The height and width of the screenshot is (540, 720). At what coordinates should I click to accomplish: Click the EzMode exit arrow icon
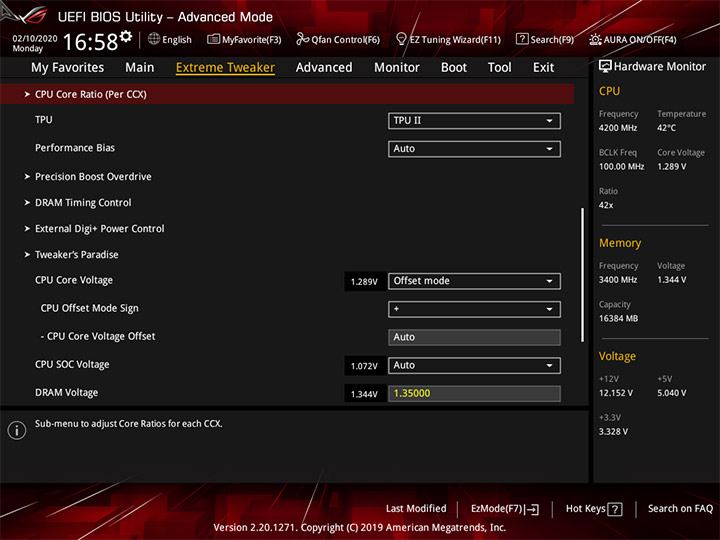532,509
